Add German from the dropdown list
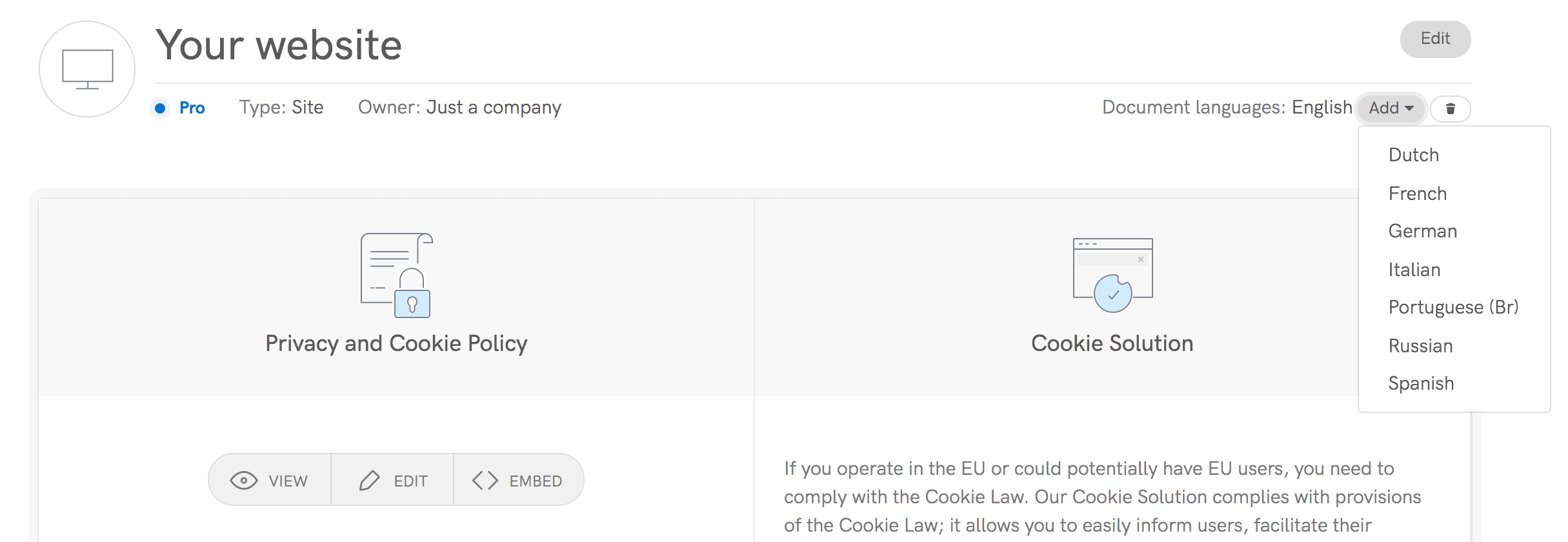 pos(1422,231)
